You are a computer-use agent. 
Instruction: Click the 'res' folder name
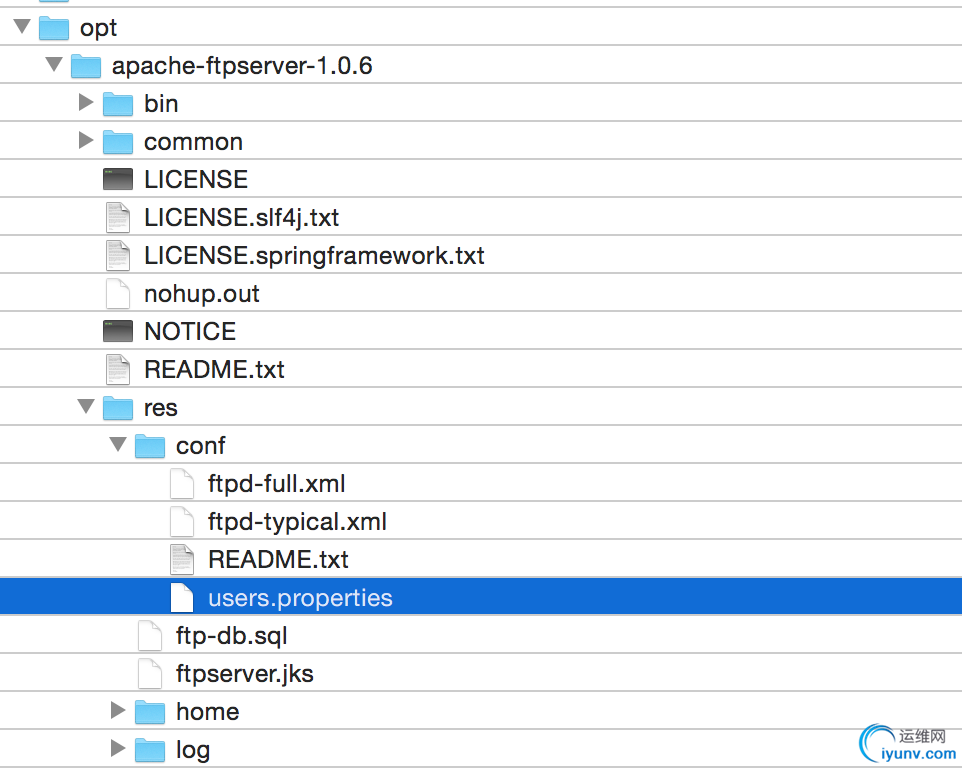[161, 408]
